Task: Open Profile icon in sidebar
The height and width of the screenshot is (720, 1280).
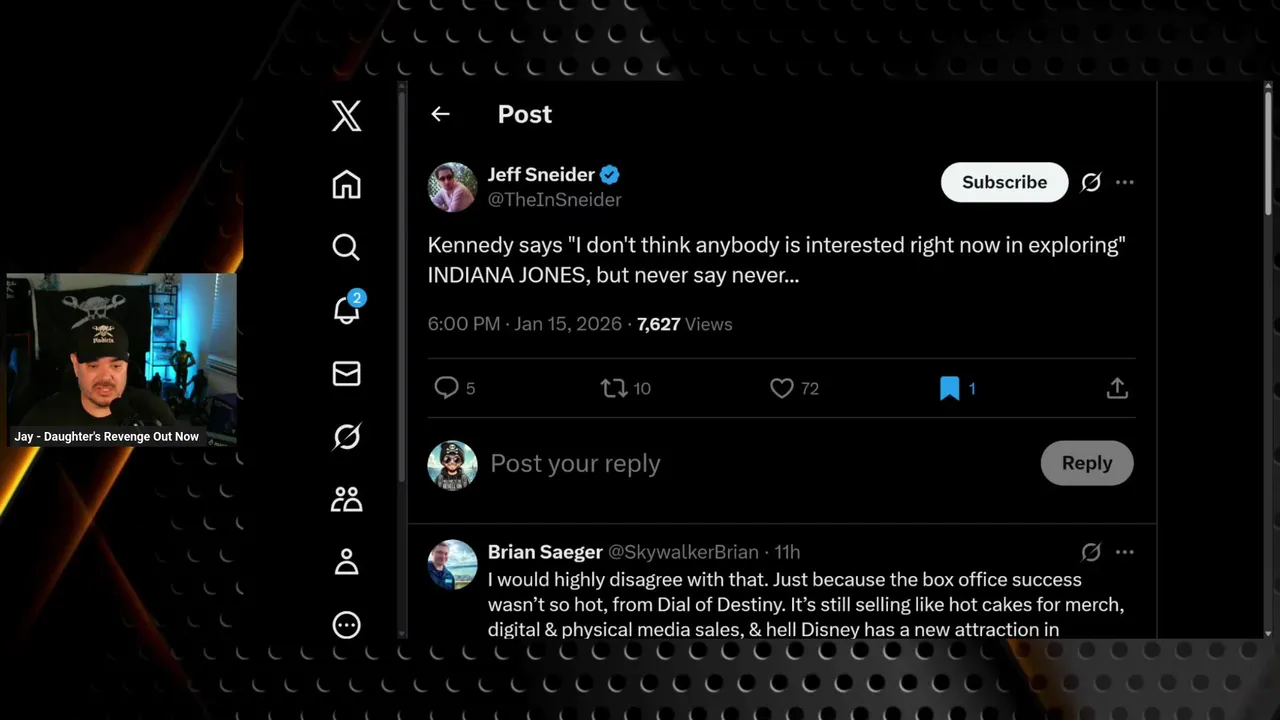Action: click(x=346, y=562)
